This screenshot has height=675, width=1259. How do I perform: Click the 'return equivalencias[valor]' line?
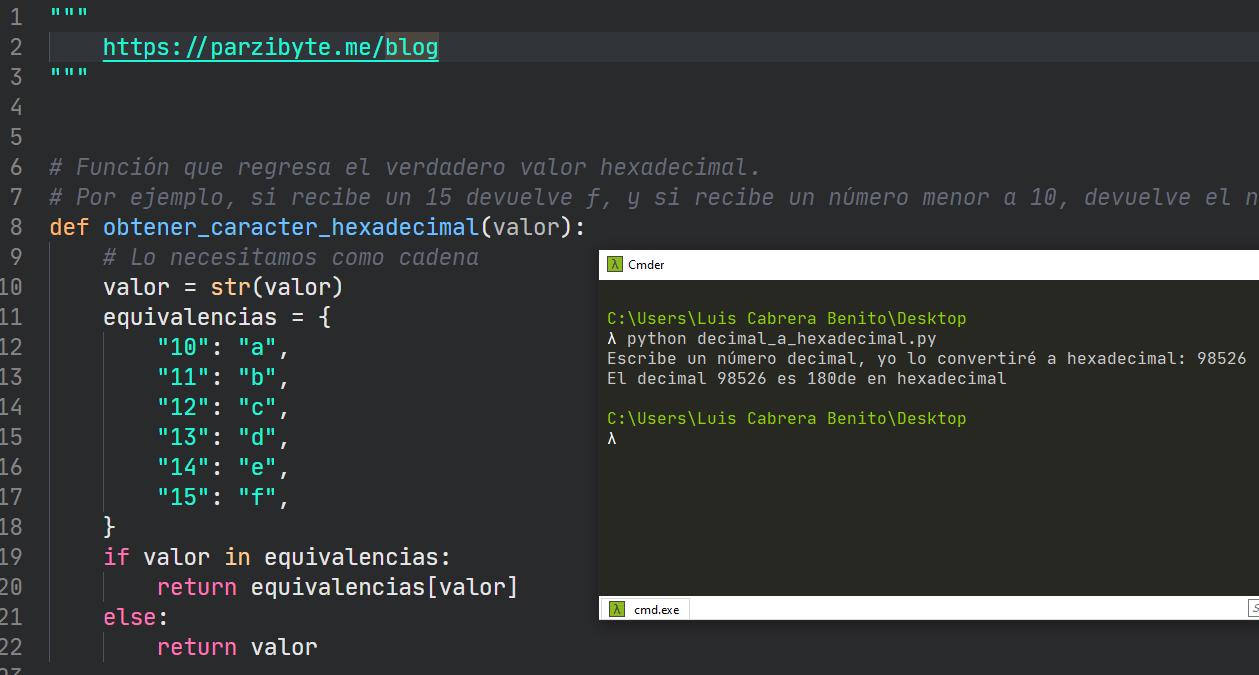(x=338, y=587)
